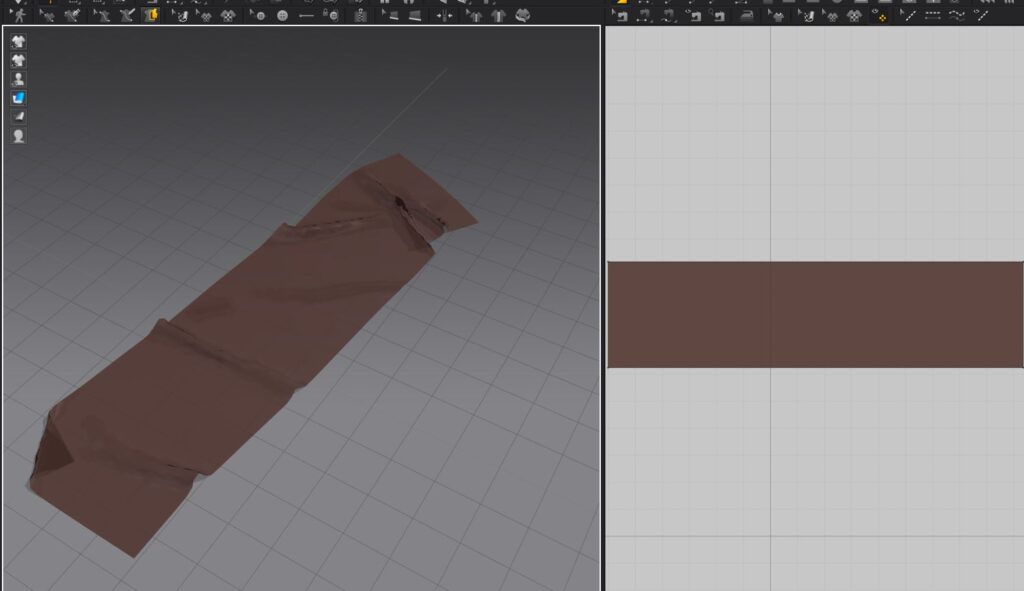Choose the Segment Sewing tool in 2D toolbar
The image size is (1024, 591).
(x=644, y=15)
